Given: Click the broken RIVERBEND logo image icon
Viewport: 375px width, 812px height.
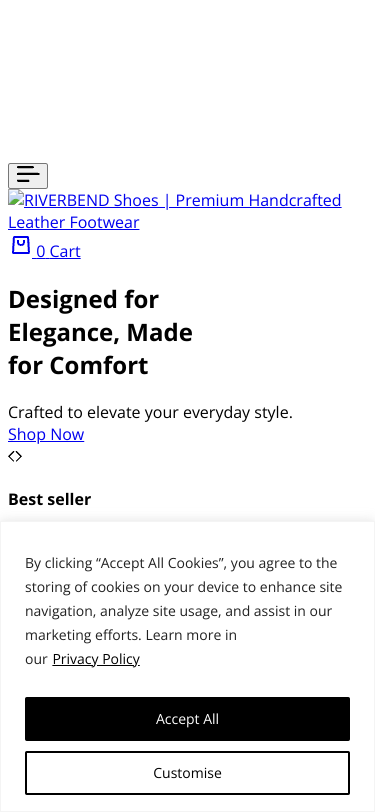Looking at the screenshot, I should pyautogui.click(x=16, y=199).
